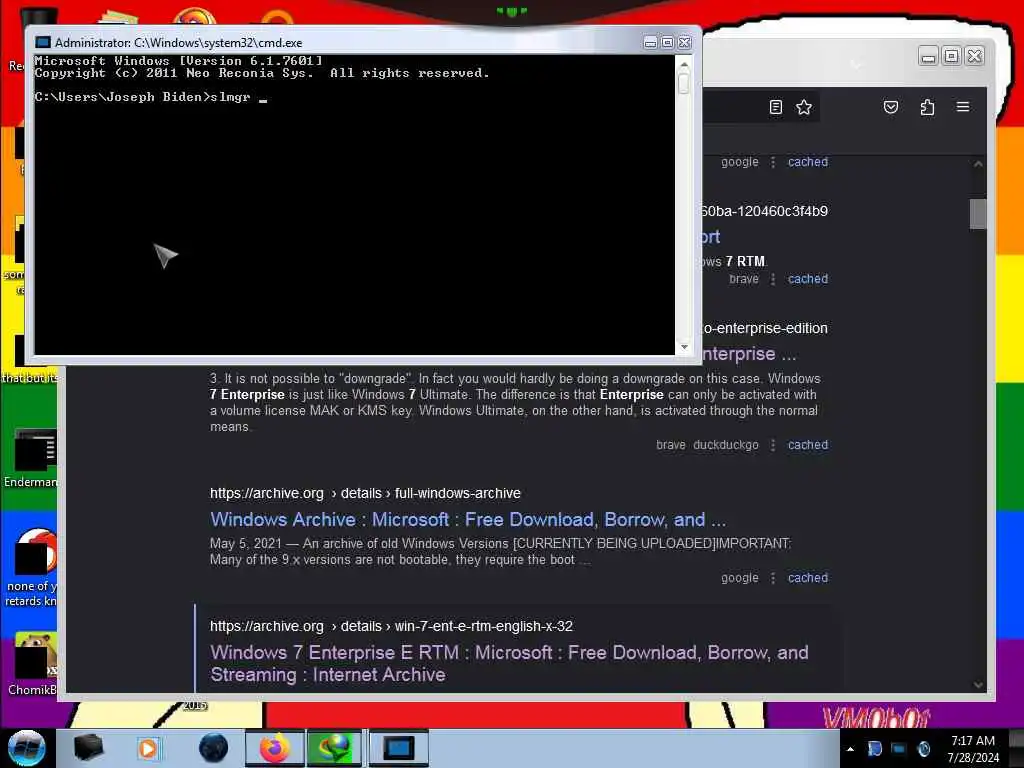Click the result snippet mentioning volume license MAK
Viewport: 1024px width, 768px height.
click(x=514, y=402)
